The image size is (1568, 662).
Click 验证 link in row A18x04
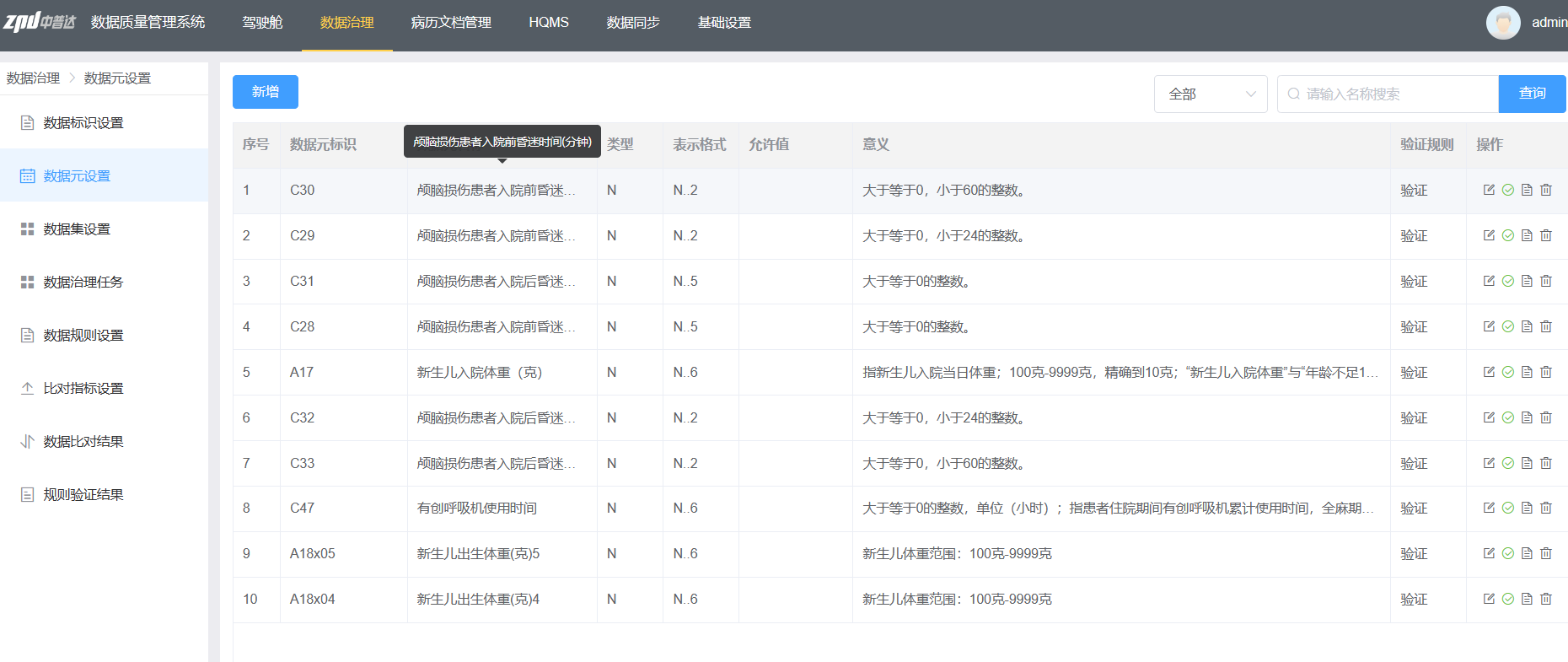(1414, 599)
